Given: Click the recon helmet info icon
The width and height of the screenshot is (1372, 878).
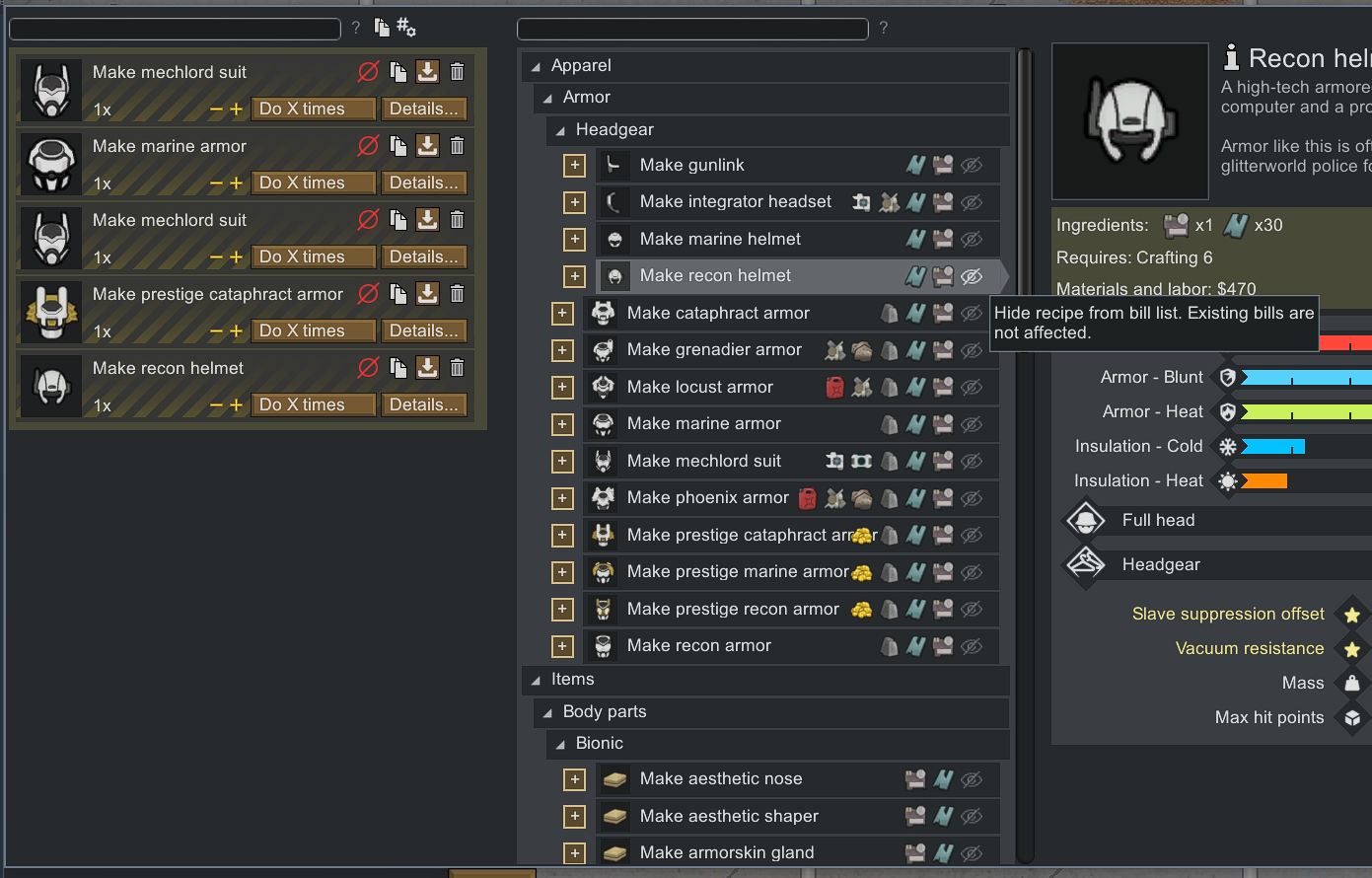Looking at the screenshot, I should tap(1231, 57).
